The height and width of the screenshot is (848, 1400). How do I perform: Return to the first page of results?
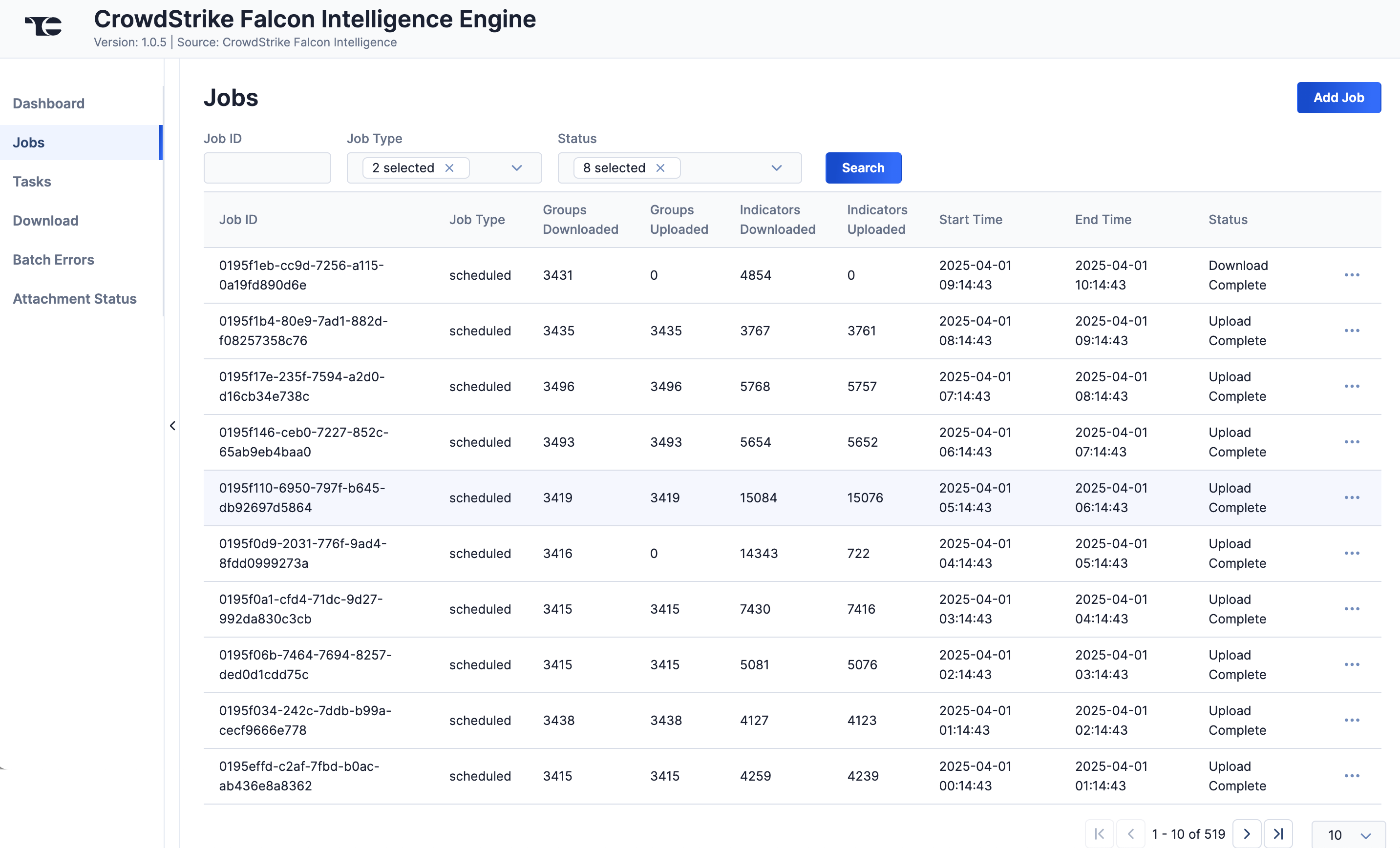click(x=1100, y=833)
